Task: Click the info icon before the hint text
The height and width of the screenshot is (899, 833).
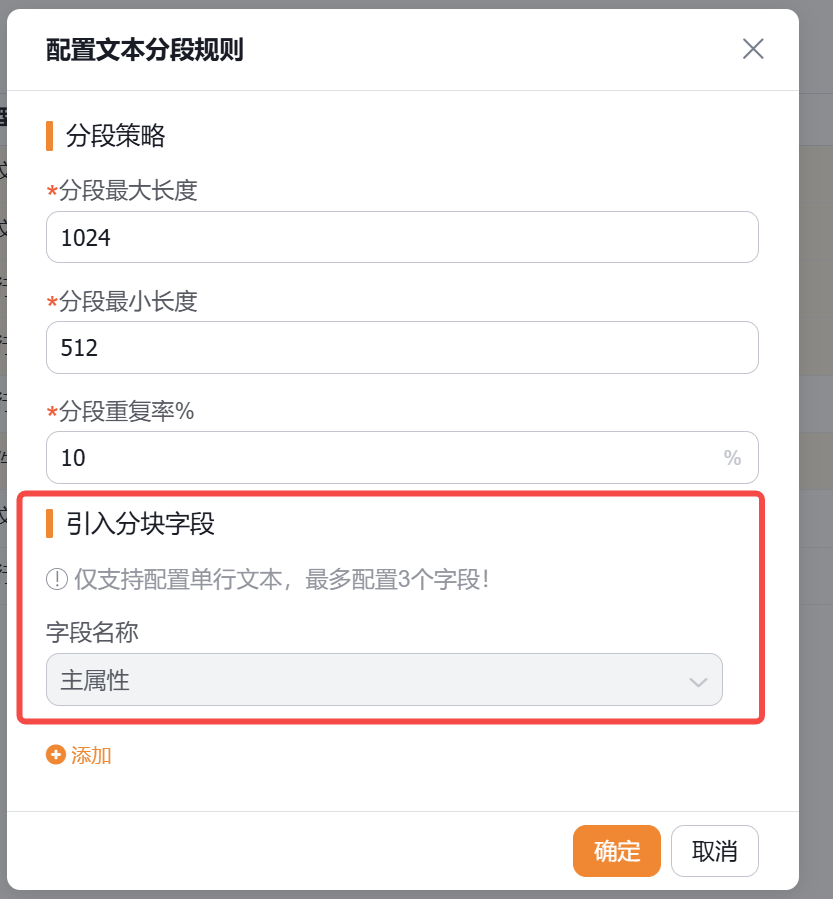Action: coord(57,579)
